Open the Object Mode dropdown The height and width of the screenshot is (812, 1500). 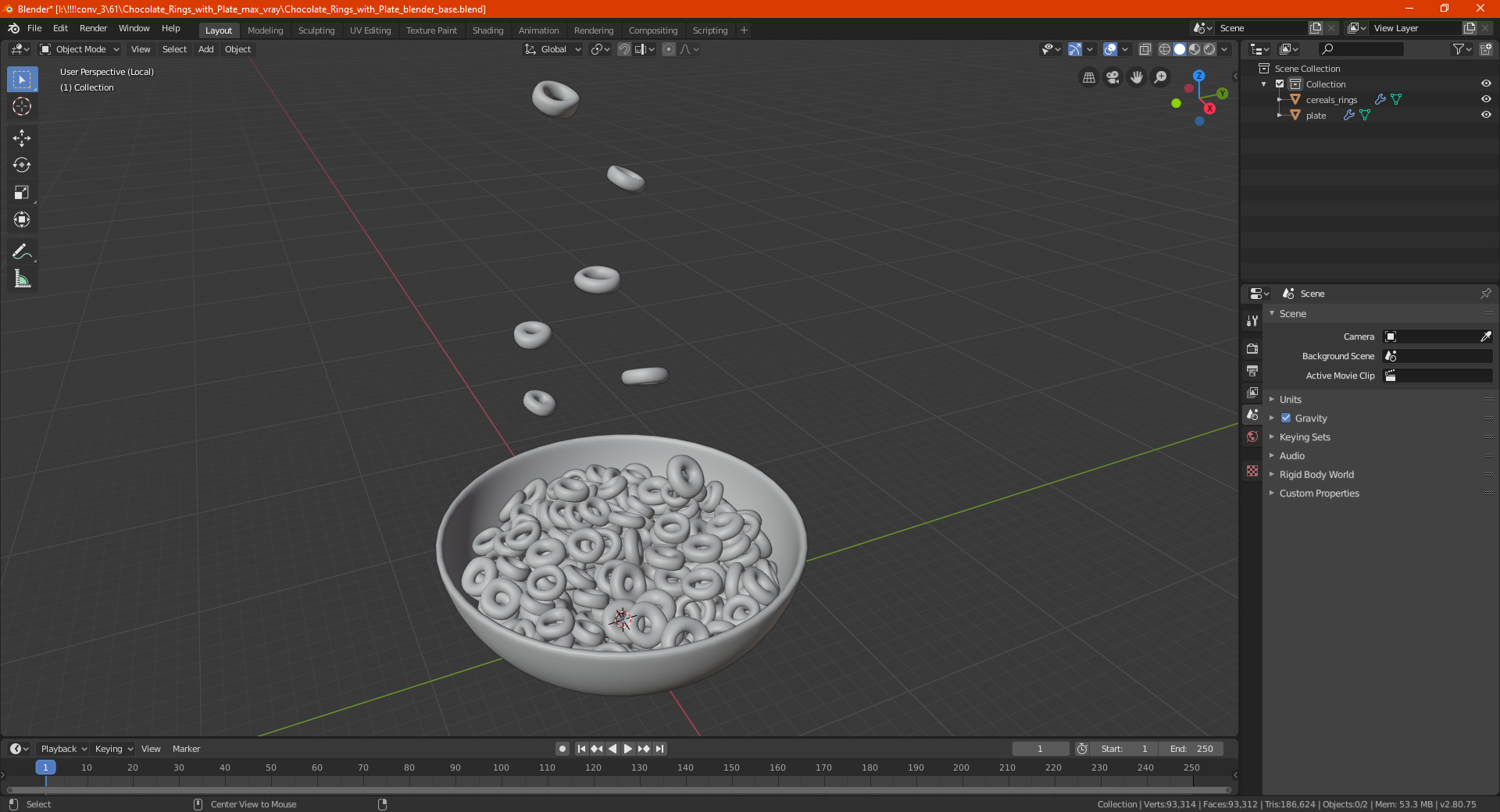(80, 49)
